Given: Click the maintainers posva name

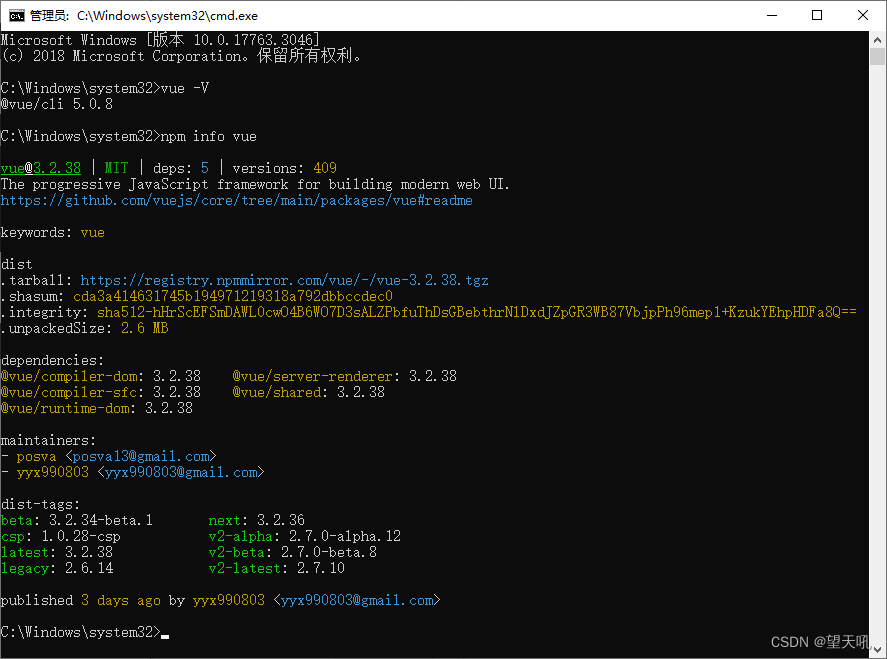Looking at the screenshot, I should click(36, 456).
